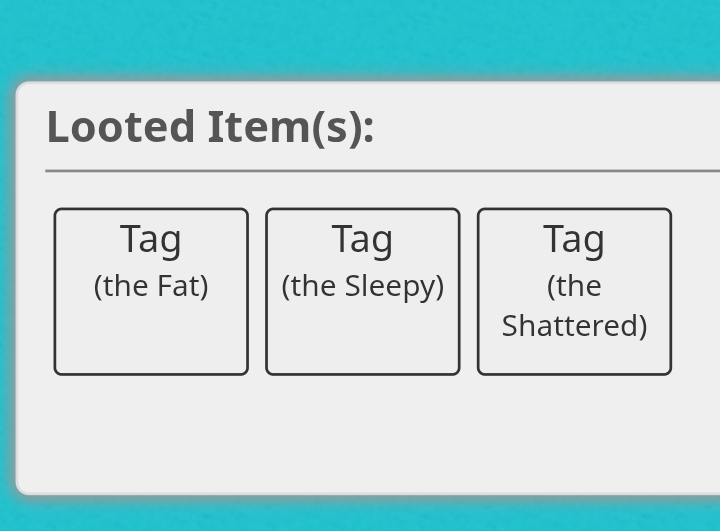Click the teal background above the panel

(x=360, y=39)
